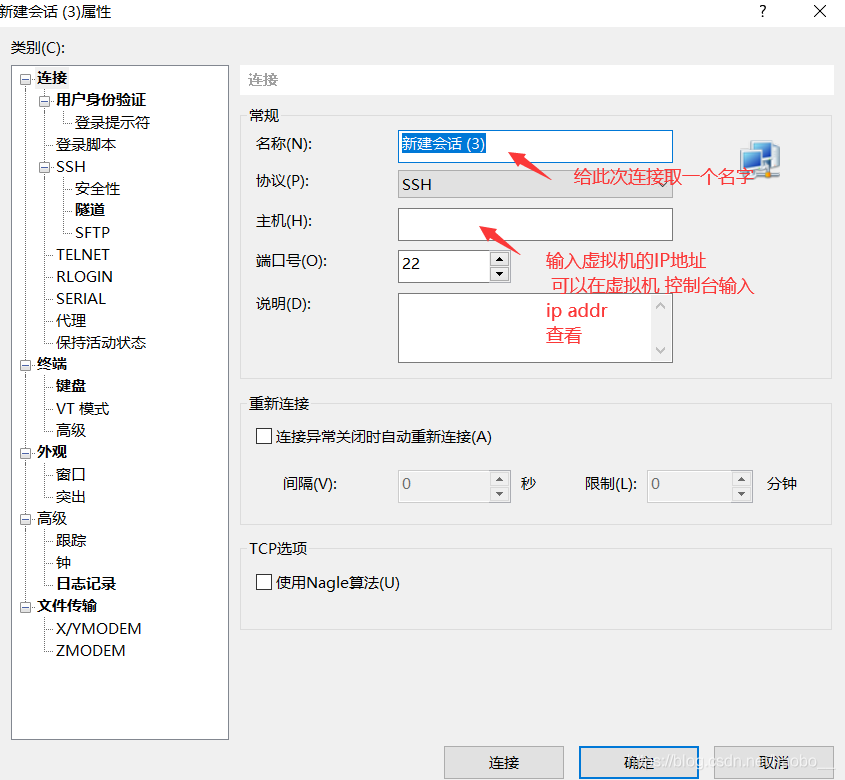
Task: Select 终端 in the category tree
Action: 52,364
